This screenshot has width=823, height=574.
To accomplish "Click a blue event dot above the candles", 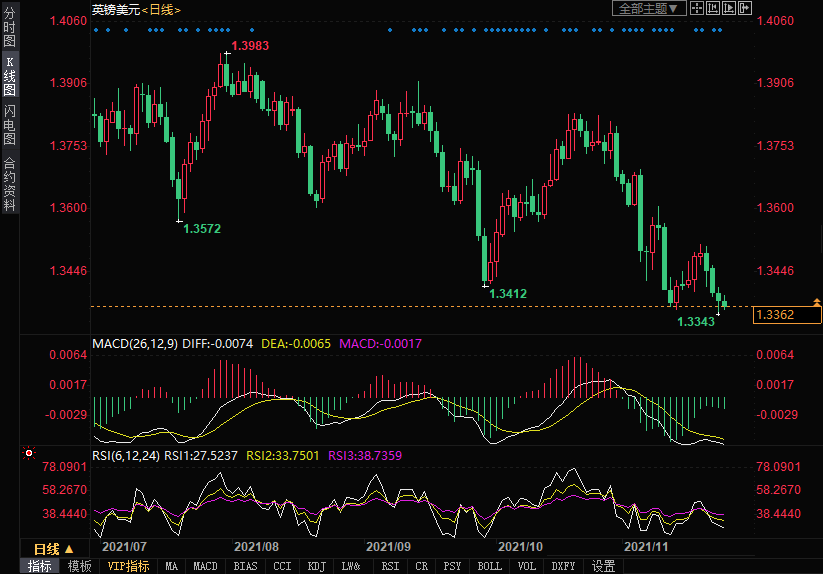I will pos(96,30).
